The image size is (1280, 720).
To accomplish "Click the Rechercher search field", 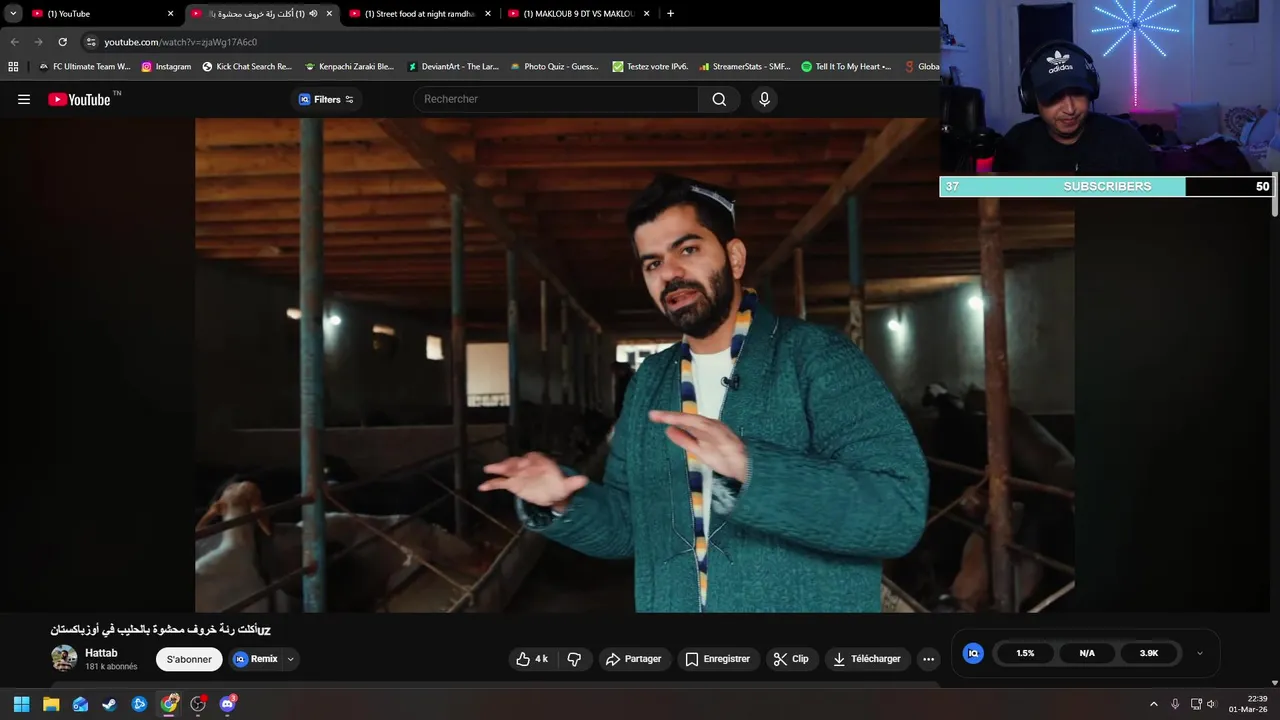I will pyautogui.click(x=556, y=99).
